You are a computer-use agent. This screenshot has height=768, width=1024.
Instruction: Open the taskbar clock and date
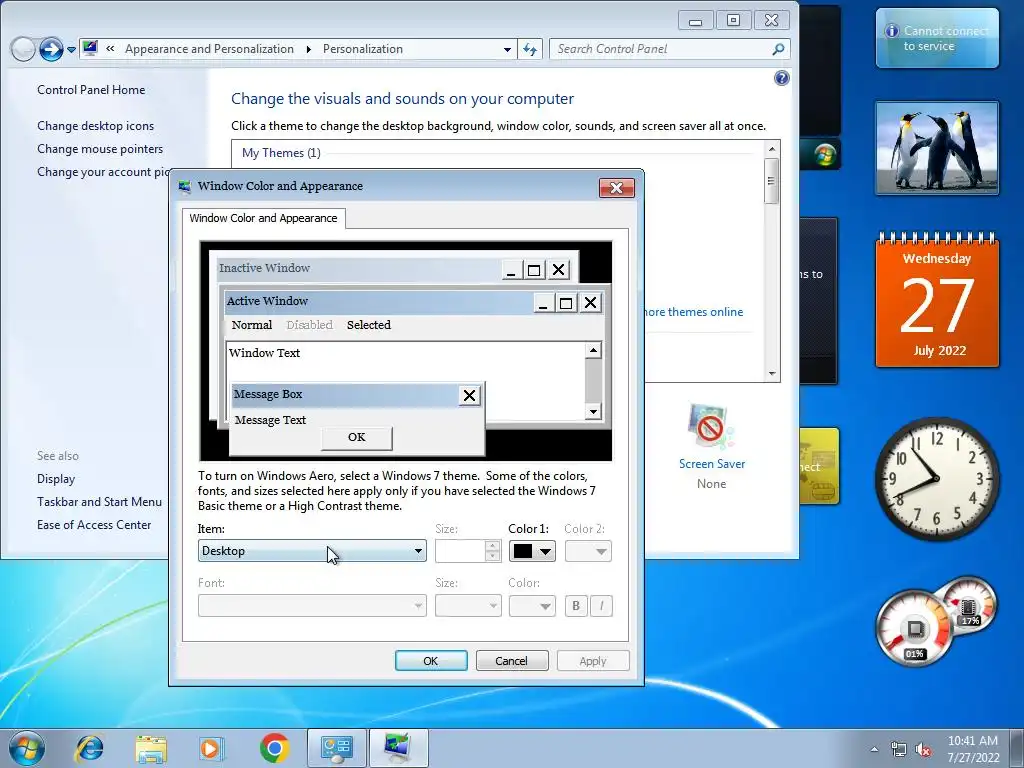(x=973, y=749)
